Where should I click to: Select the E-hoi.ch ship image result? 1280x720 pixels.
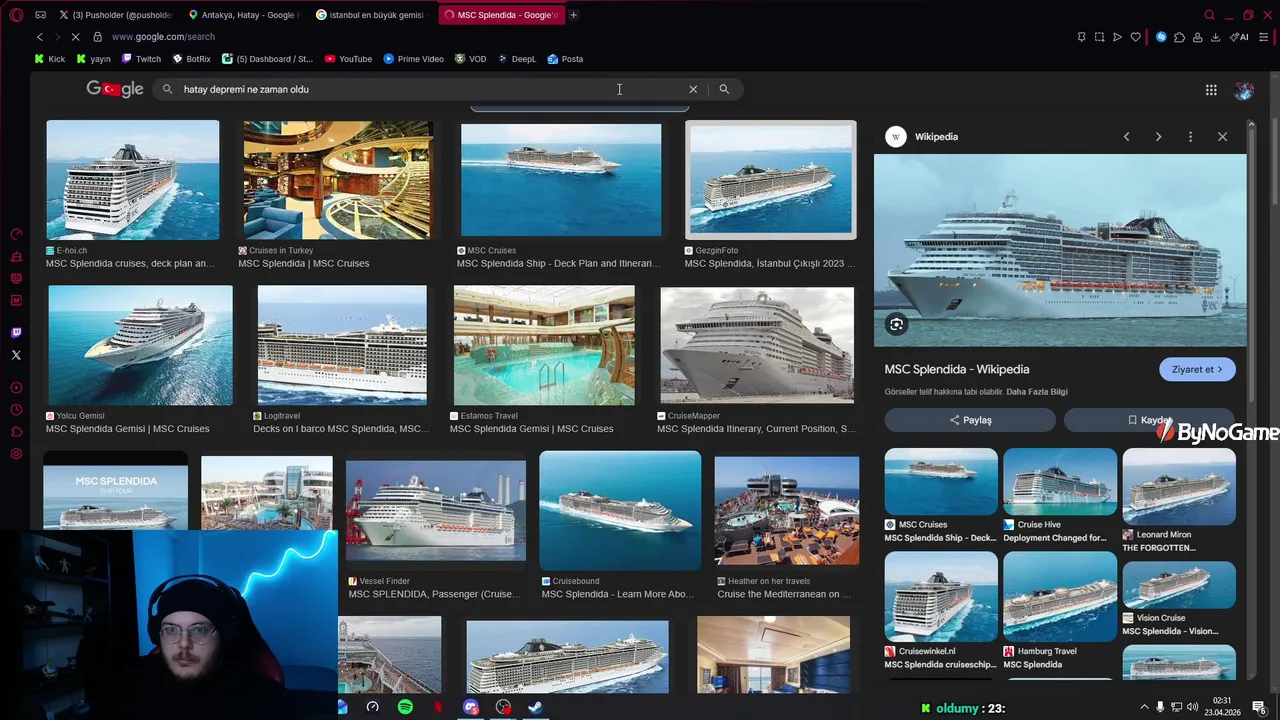pos(132,180)
